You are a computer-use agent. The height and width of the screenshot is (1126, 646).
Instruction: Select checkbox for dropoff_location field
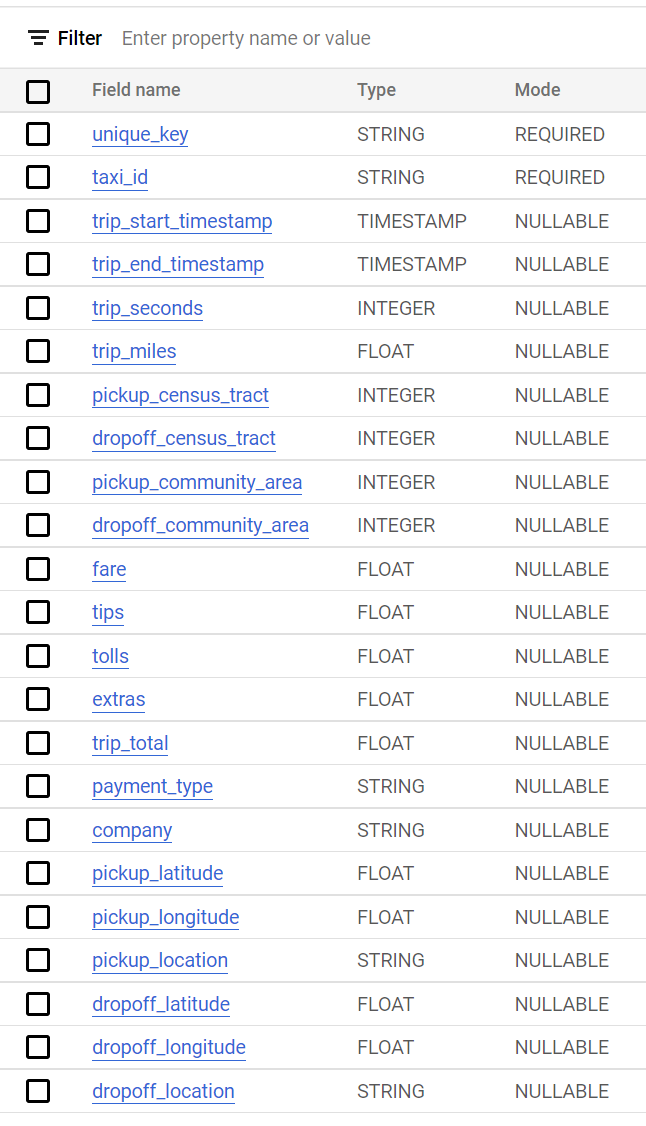point(38,1091)
